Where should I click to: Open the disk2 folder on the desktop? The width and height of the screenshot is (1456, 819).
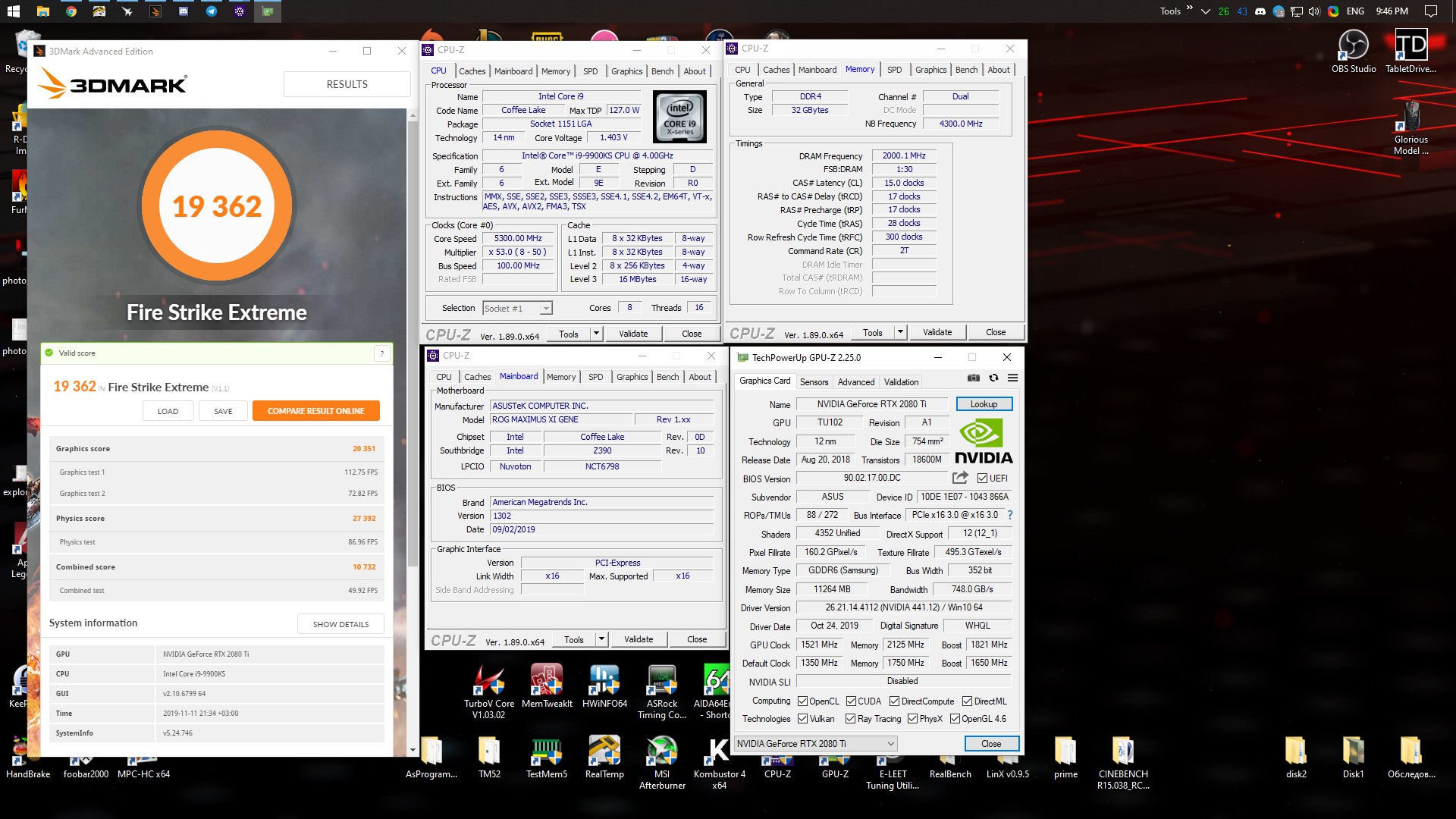1296,758
